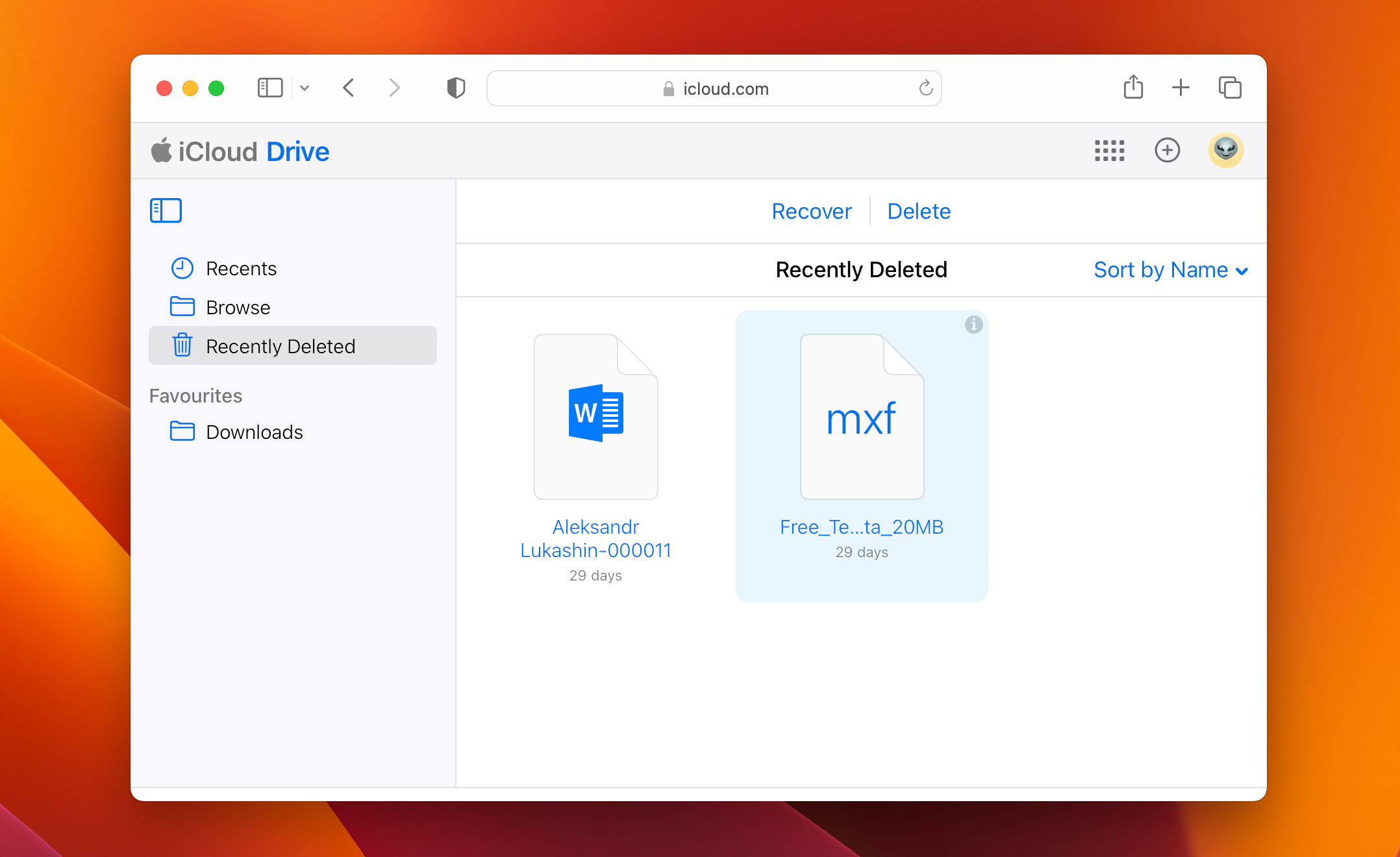This screenshot has height=857, width=1400.
Task: Go back with the Safari back arrow
Action: (x=349, y=88)
